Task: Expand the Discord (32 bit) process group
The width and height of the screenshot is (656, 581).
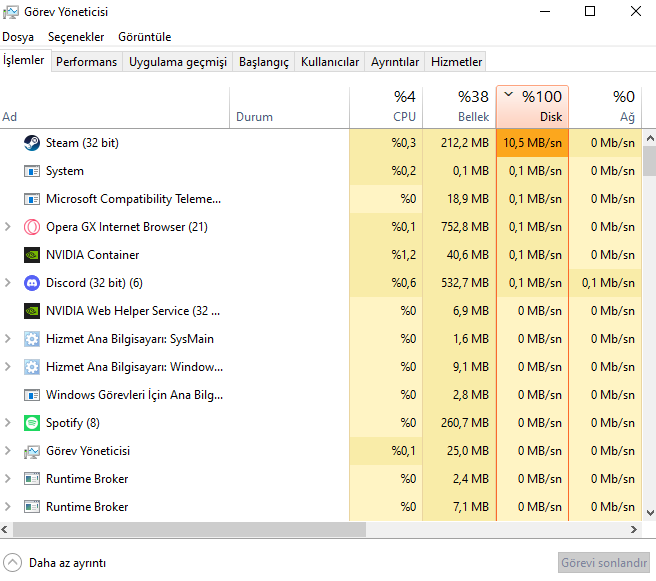Action: pyautogui.click(x=9, y=283)
